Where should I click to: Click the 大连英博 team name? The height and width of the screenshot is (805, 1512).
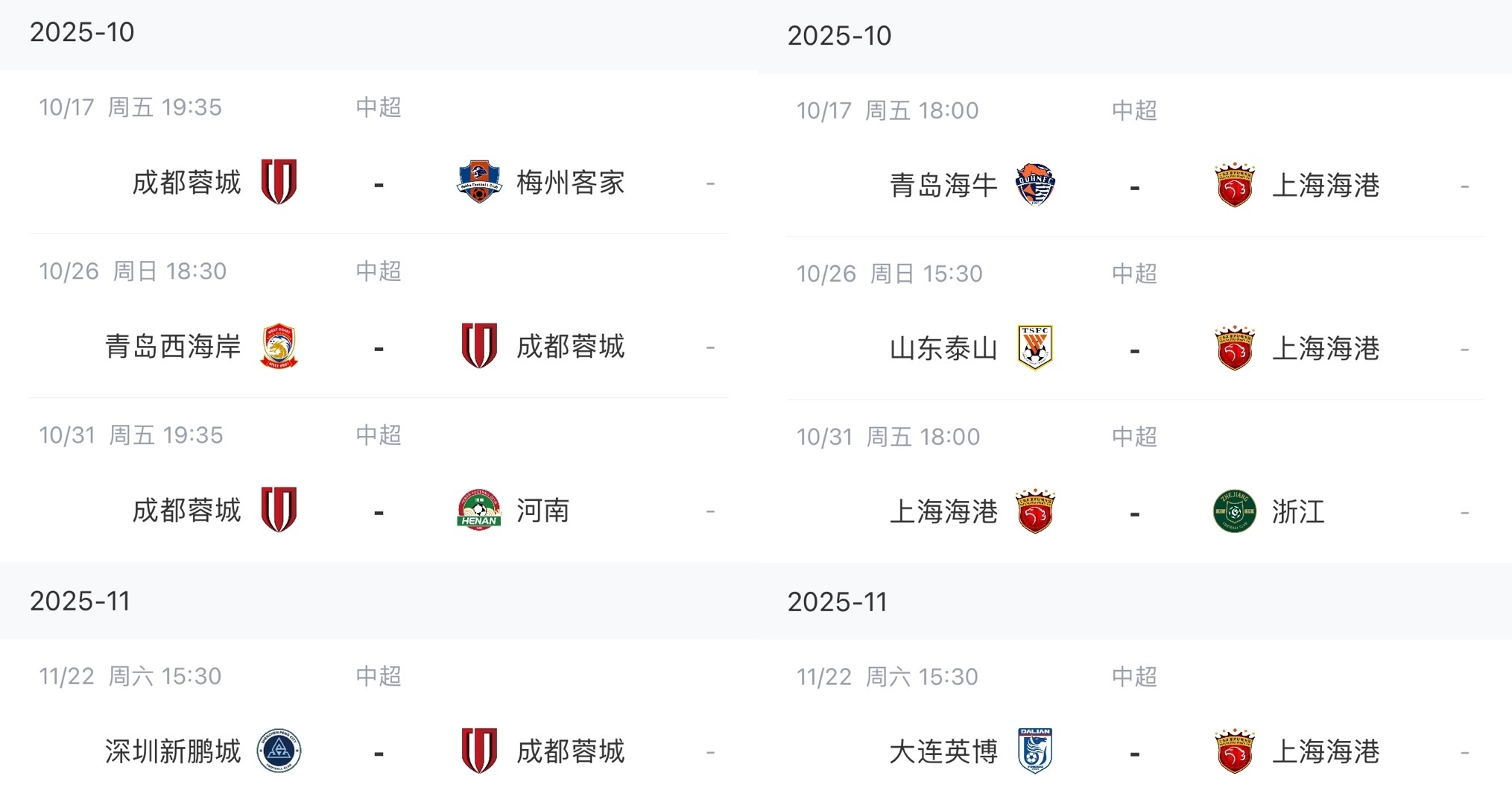click(943, 751)
